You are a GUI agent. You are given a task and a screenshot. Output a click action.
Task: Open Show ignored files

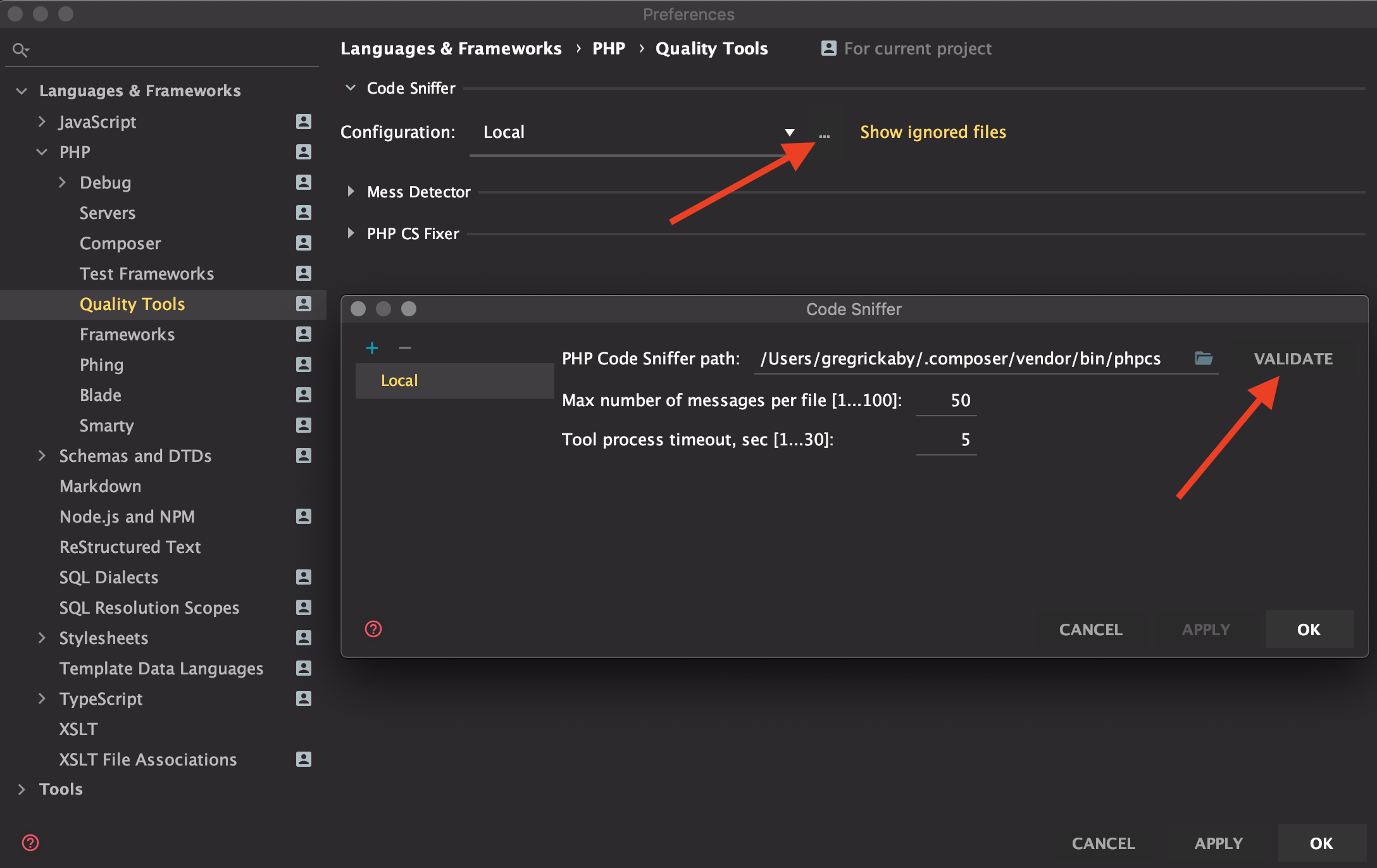pyautogui.click(x=933, y=132)
